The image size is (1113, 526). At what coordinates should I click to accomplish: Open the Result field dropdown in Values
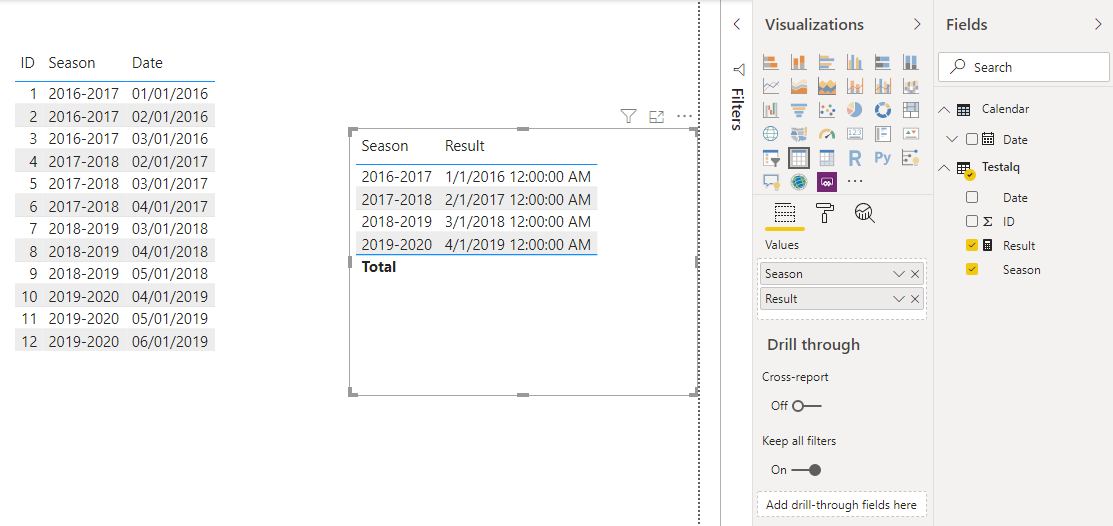899,299
